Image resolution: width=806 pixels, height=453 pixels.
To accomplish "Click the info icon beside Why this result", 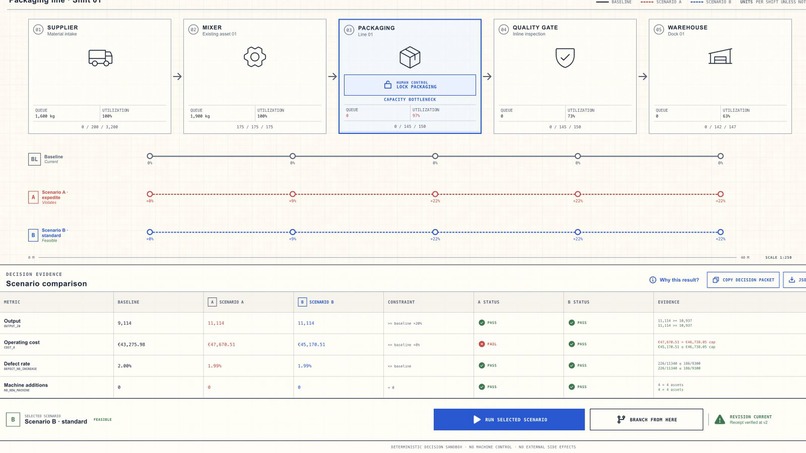I will (x=652, y=280).
